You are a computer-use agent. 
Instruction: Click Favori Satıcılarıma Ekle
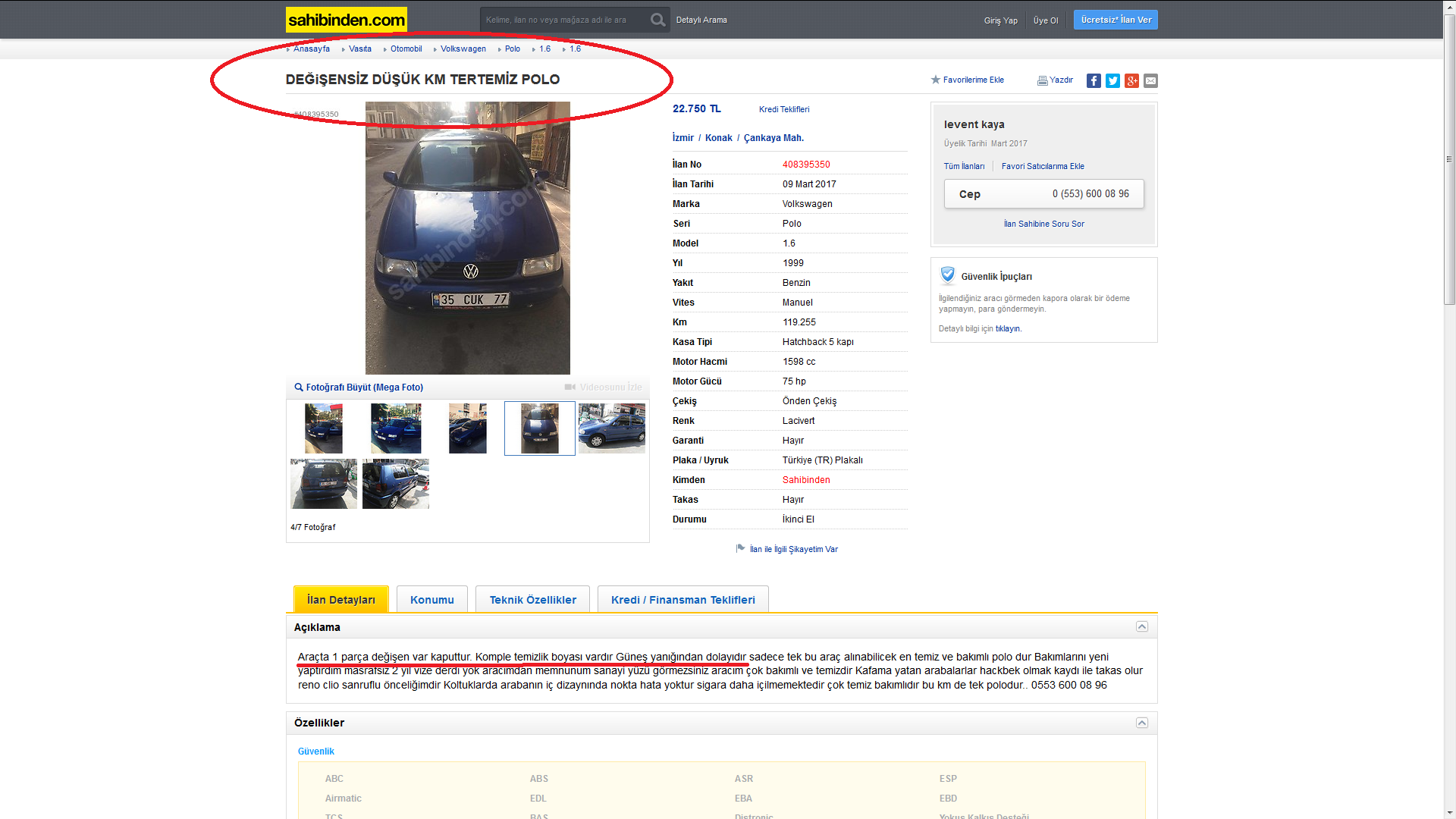tap(1043, 166)
